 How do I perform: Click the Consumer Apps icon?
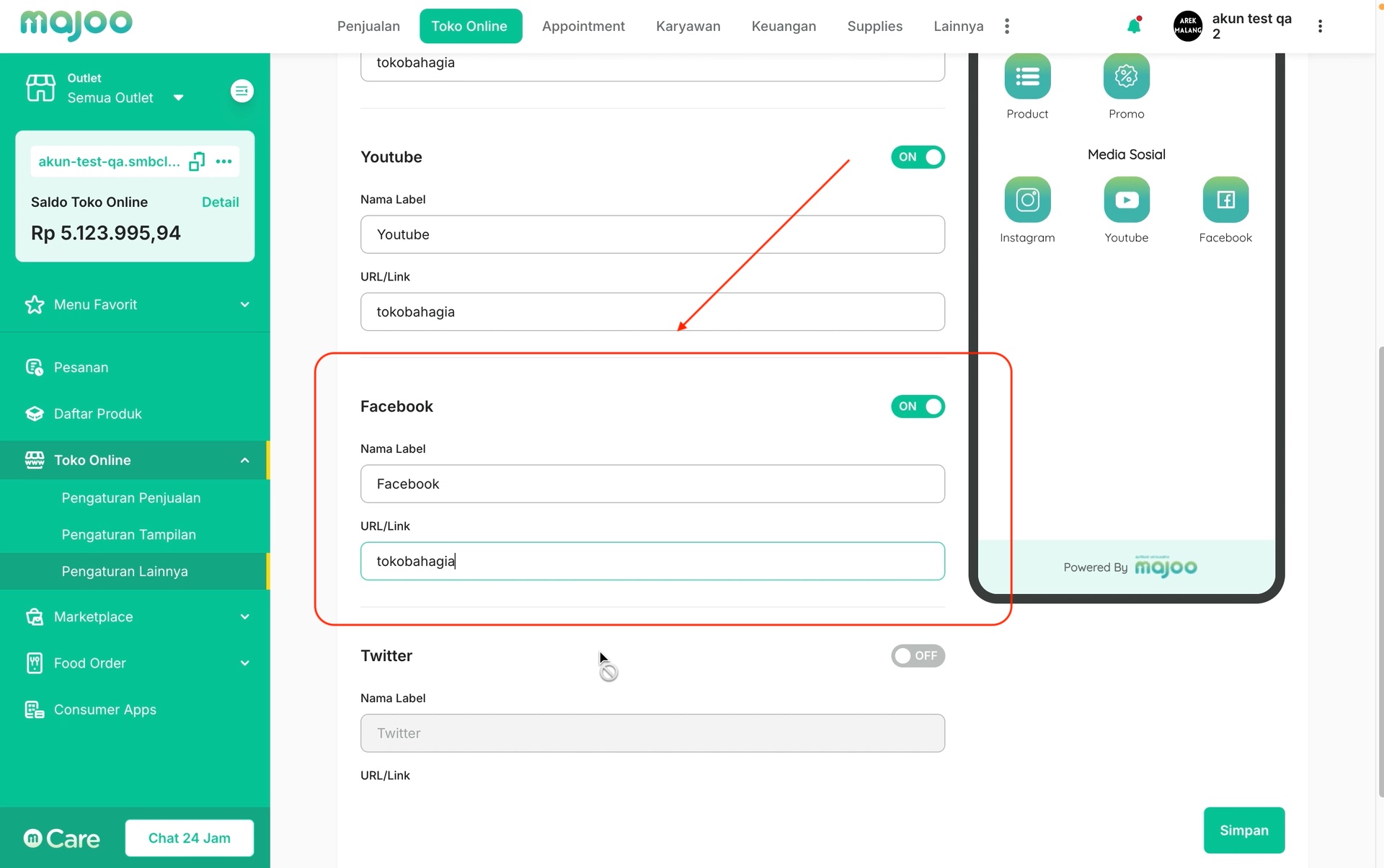pos(34,709)
